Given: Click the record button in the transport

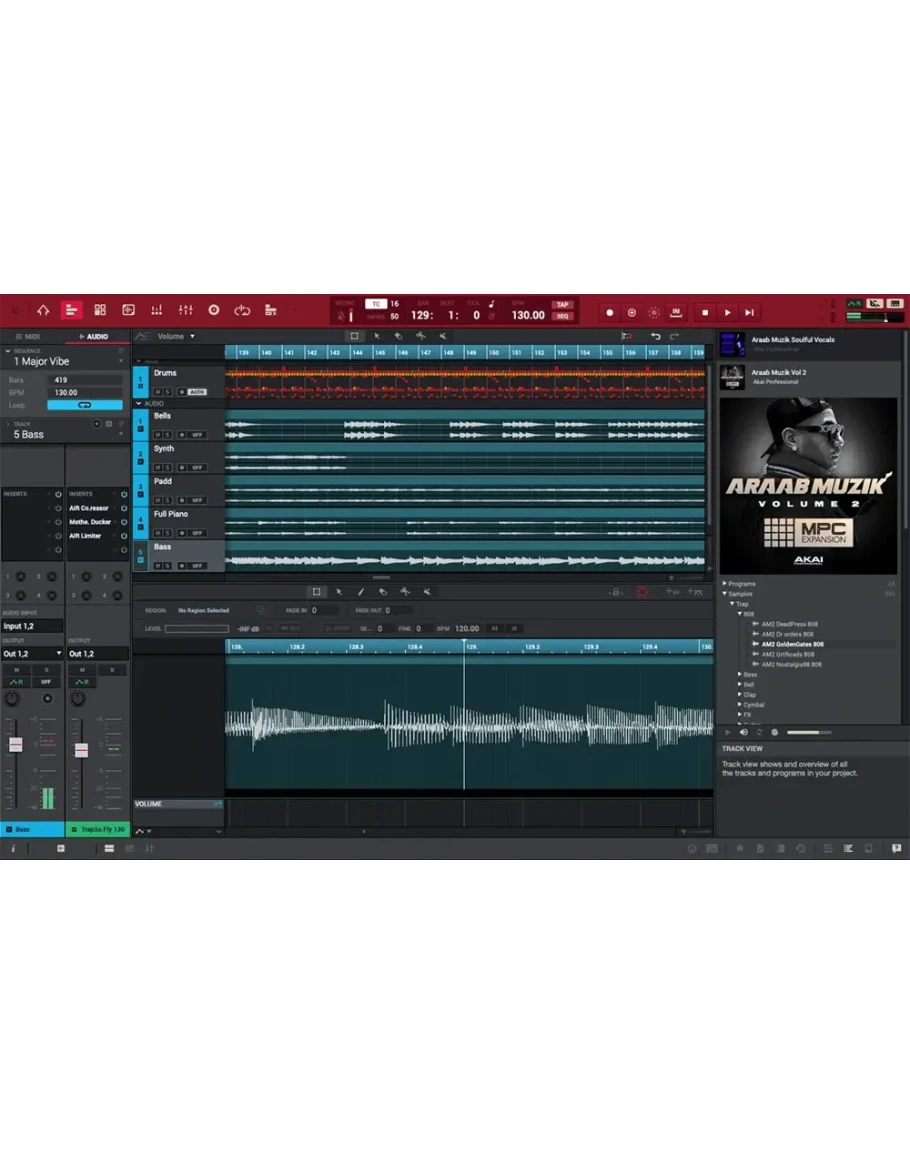Looking at the screenshot, I should pyautogui.click(x=610, y=312).
